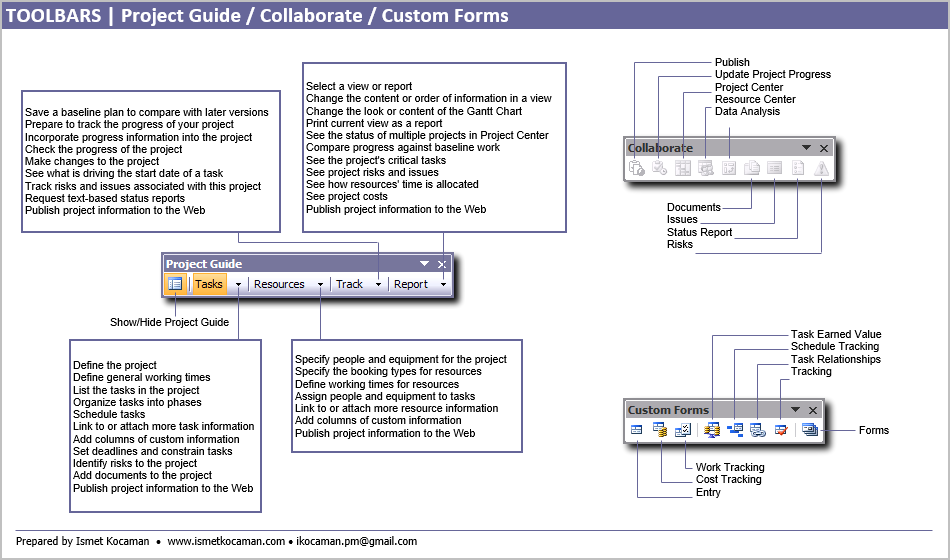This screenshot has height=560, width=950.
Task: Open the www.ismetkocaman.com link
Action: click(225, 542)
